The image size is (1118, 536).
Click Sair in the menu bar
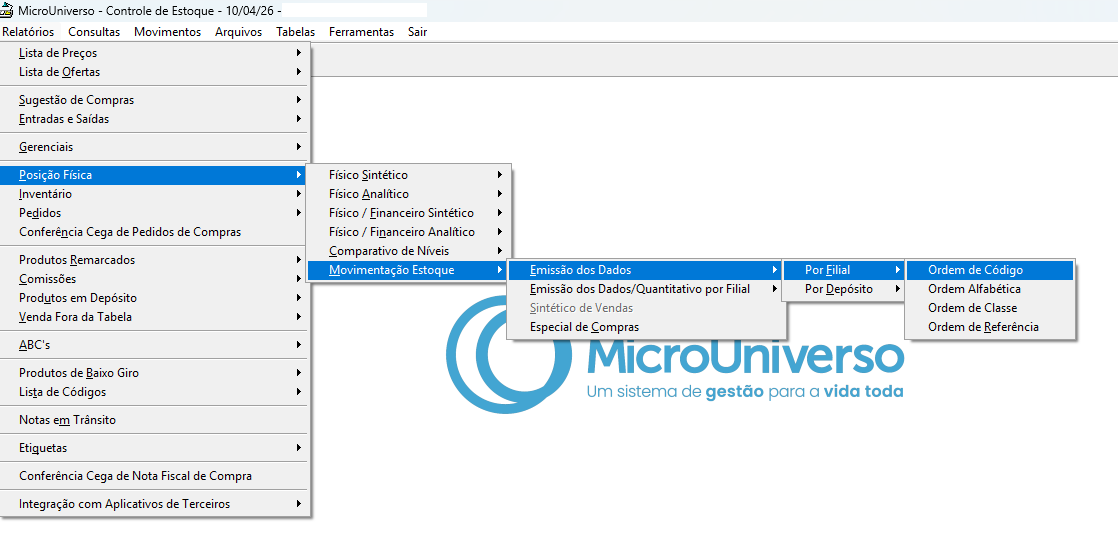417,32
